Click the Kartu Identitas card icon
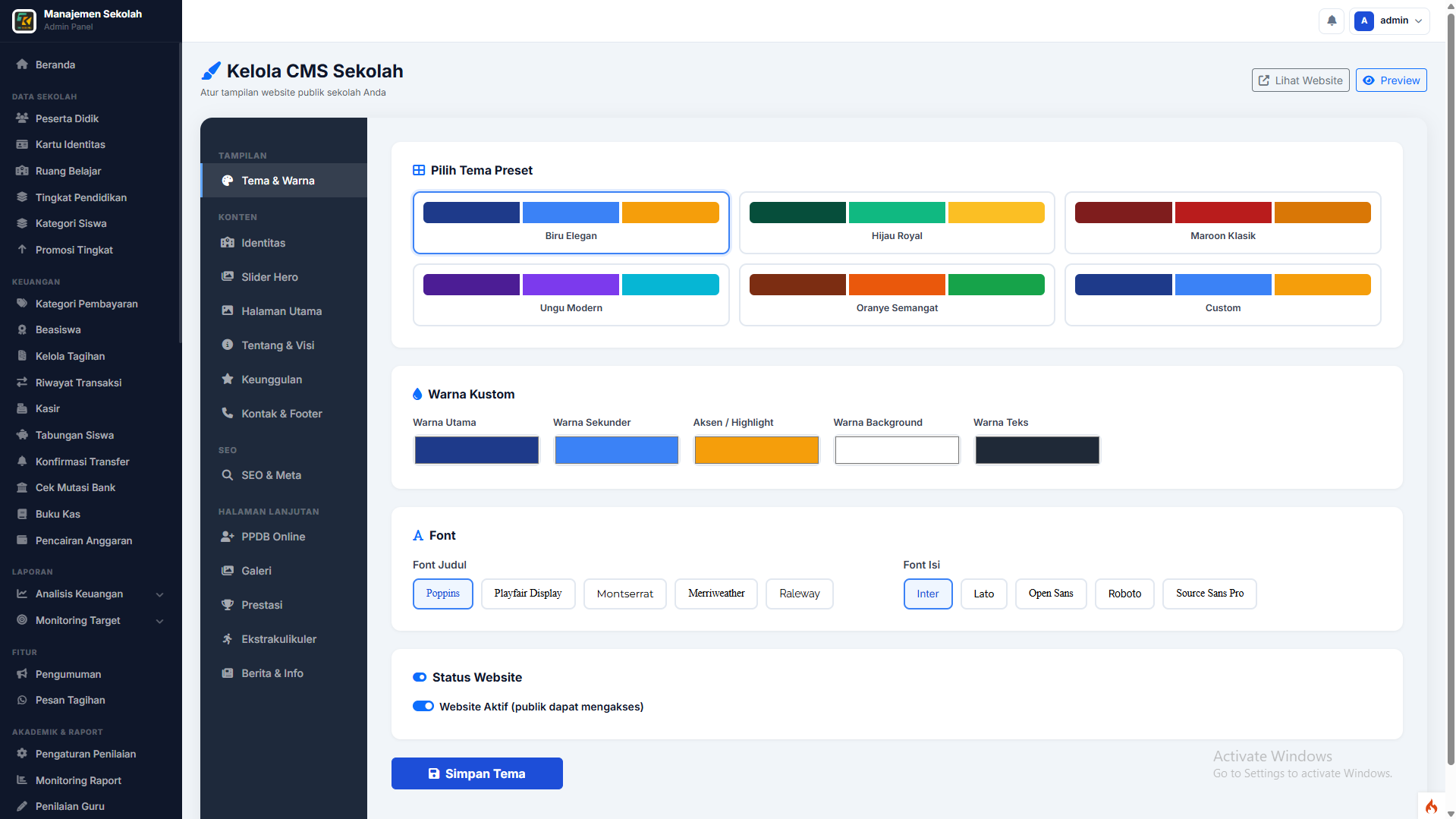Screen dimensions: 1456x819 tap(22, 144)
